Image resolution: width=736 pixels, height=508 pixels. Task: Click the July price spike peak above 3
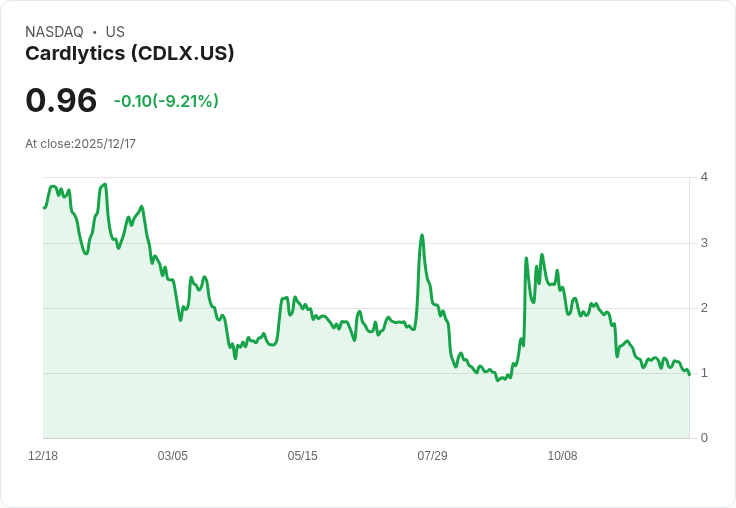(422, 235)
